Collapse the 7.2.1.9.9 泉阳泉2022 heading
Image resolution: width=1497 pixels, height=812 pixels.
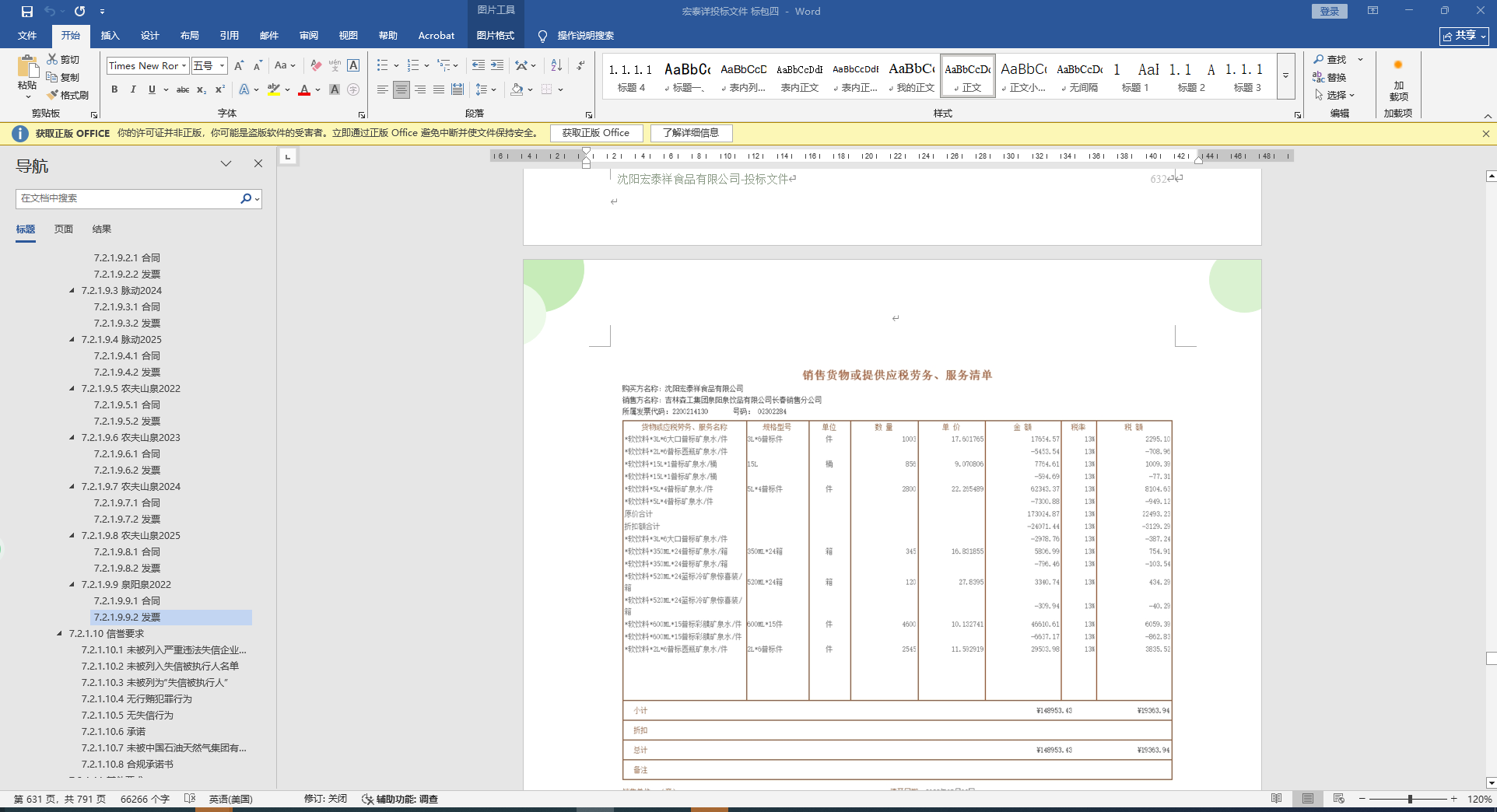click(72, 584)
